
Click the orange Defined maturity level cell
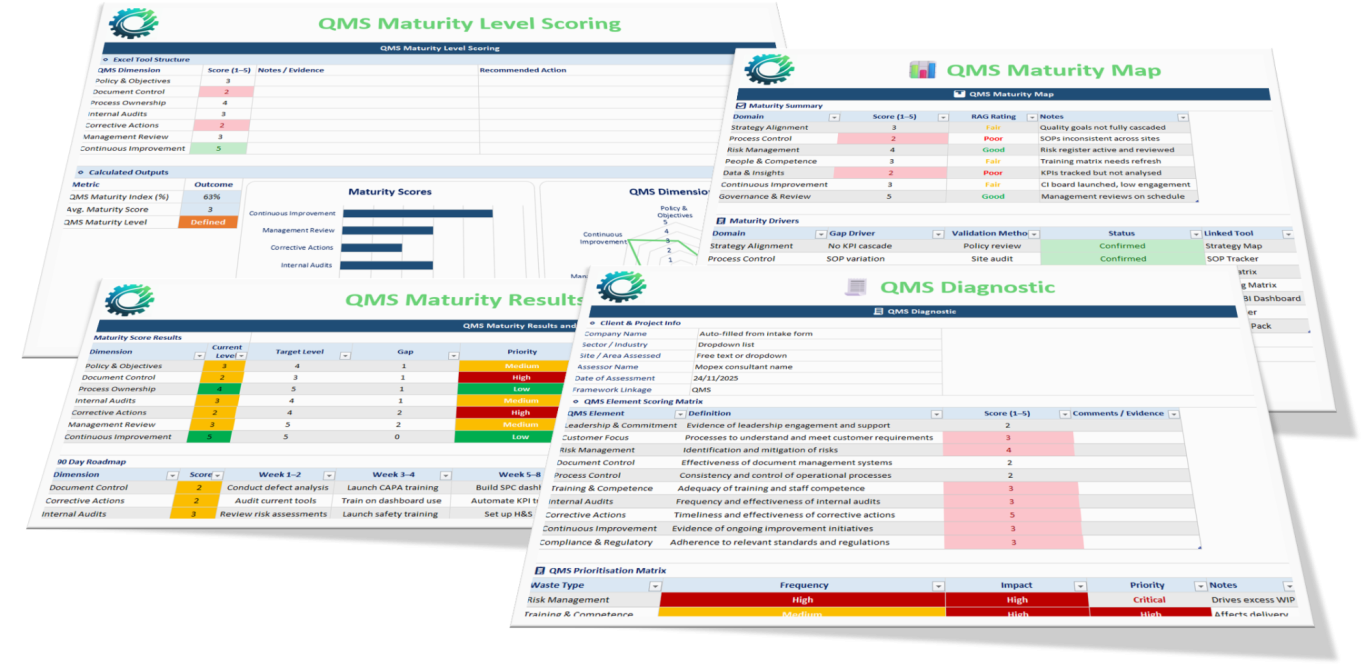click(208, 222)
